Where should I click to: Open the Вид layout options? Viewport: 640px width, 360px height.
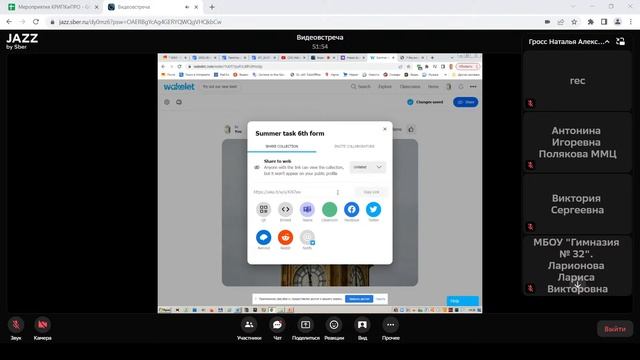362,325
